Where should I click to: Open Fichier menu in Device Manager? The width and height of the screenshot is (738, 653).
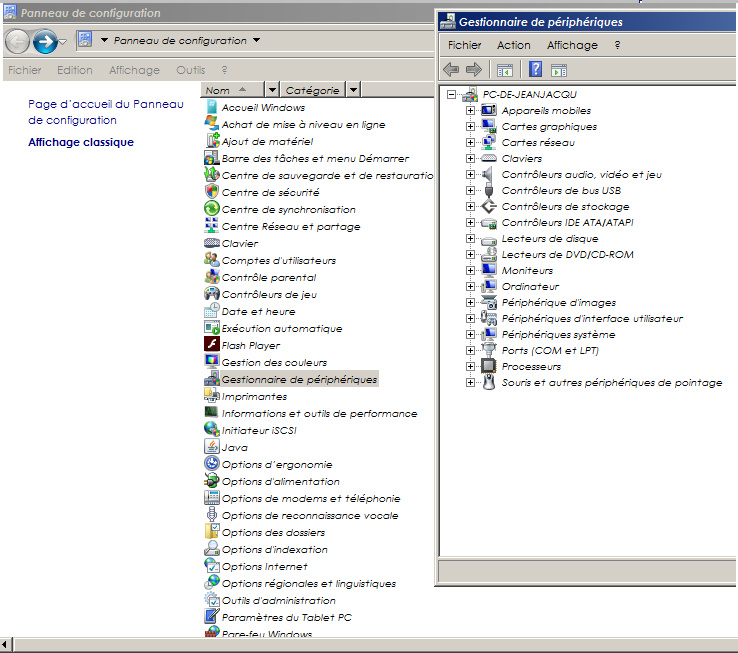(465, 45)
